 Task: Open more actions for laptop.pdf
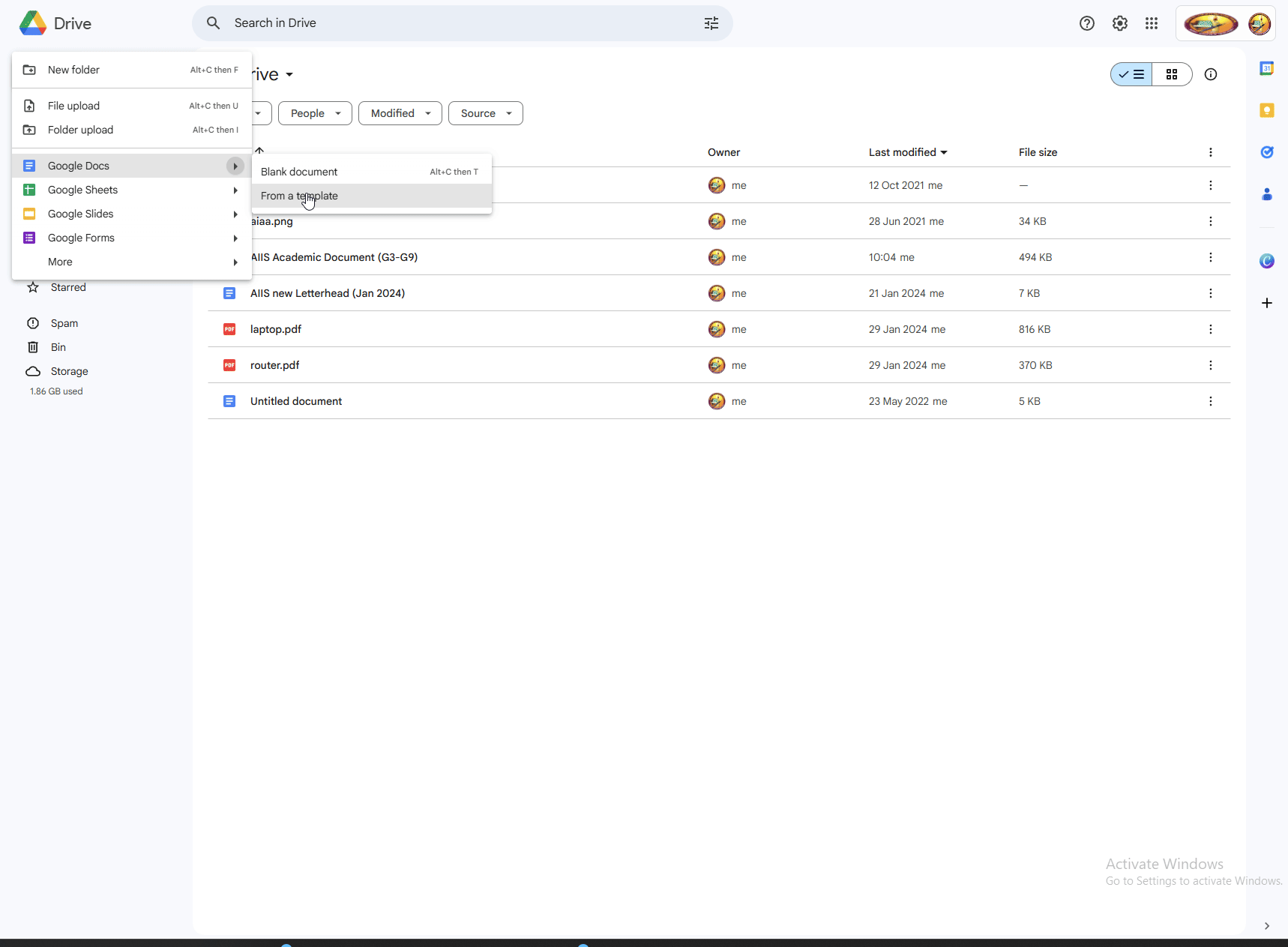[1210, 329]
